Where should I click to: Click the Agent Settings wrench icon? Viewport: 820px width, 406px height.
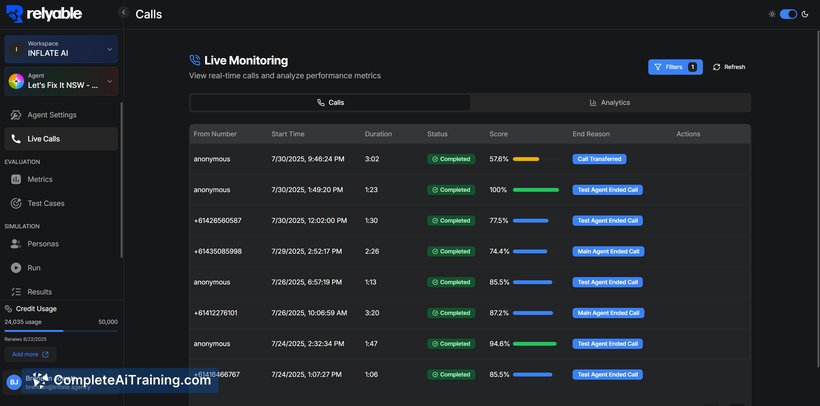coord(16,115)
